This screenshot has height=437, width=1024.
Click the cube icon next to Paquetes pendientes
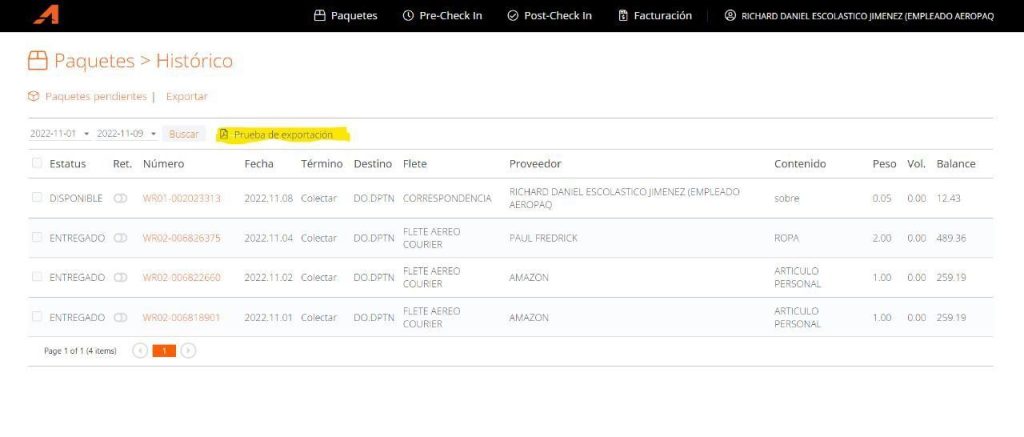(x=33, y=97)
